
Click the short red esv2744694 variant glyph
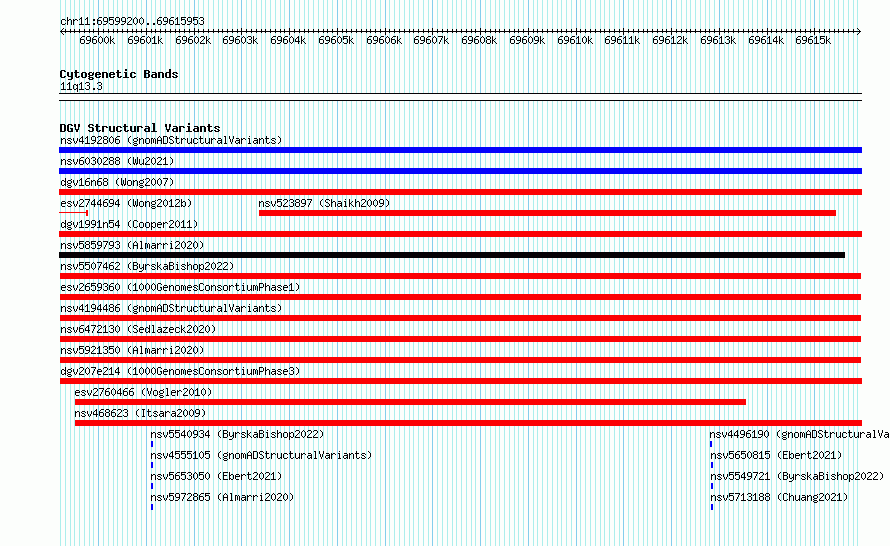pyautogui.click(x=73, y=213)
